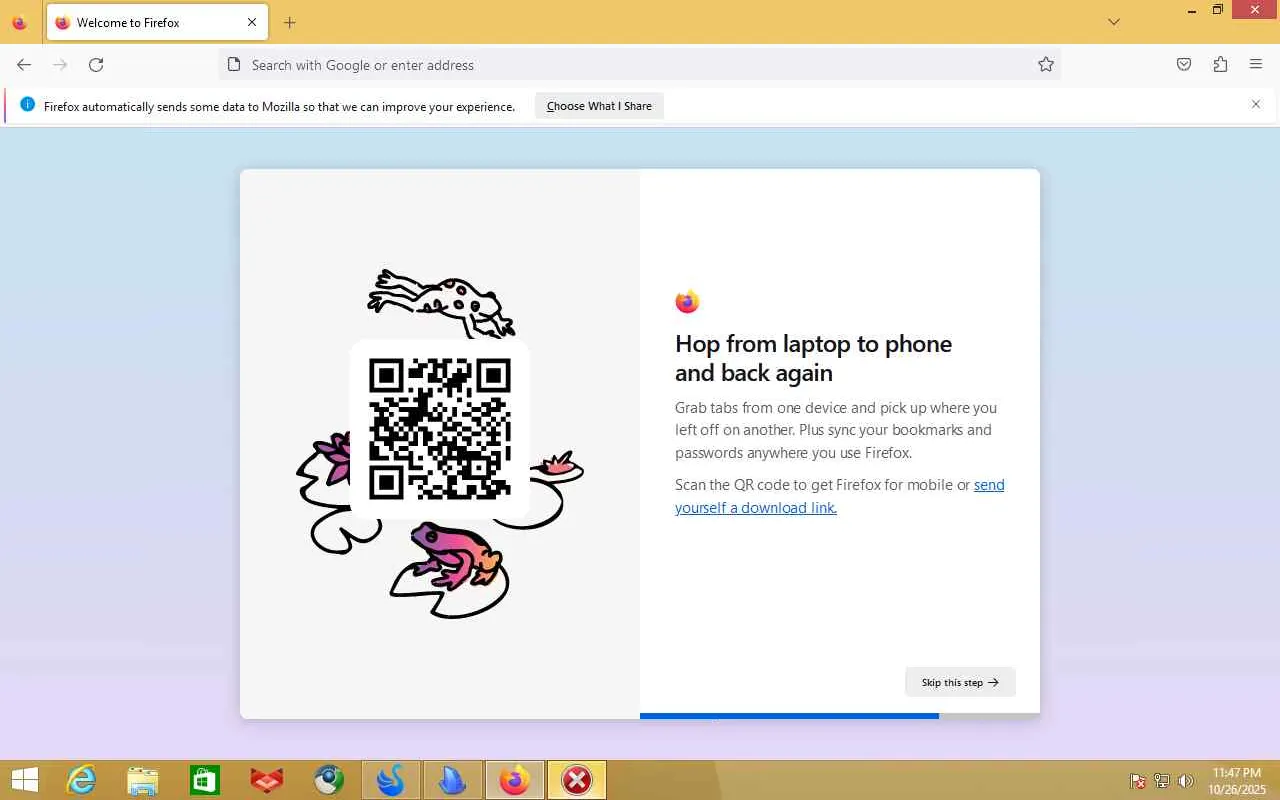Click the 'Grab tabs from one device' paragraph
This screenshot has width=1280, height=800.
[x=836, y=430]
